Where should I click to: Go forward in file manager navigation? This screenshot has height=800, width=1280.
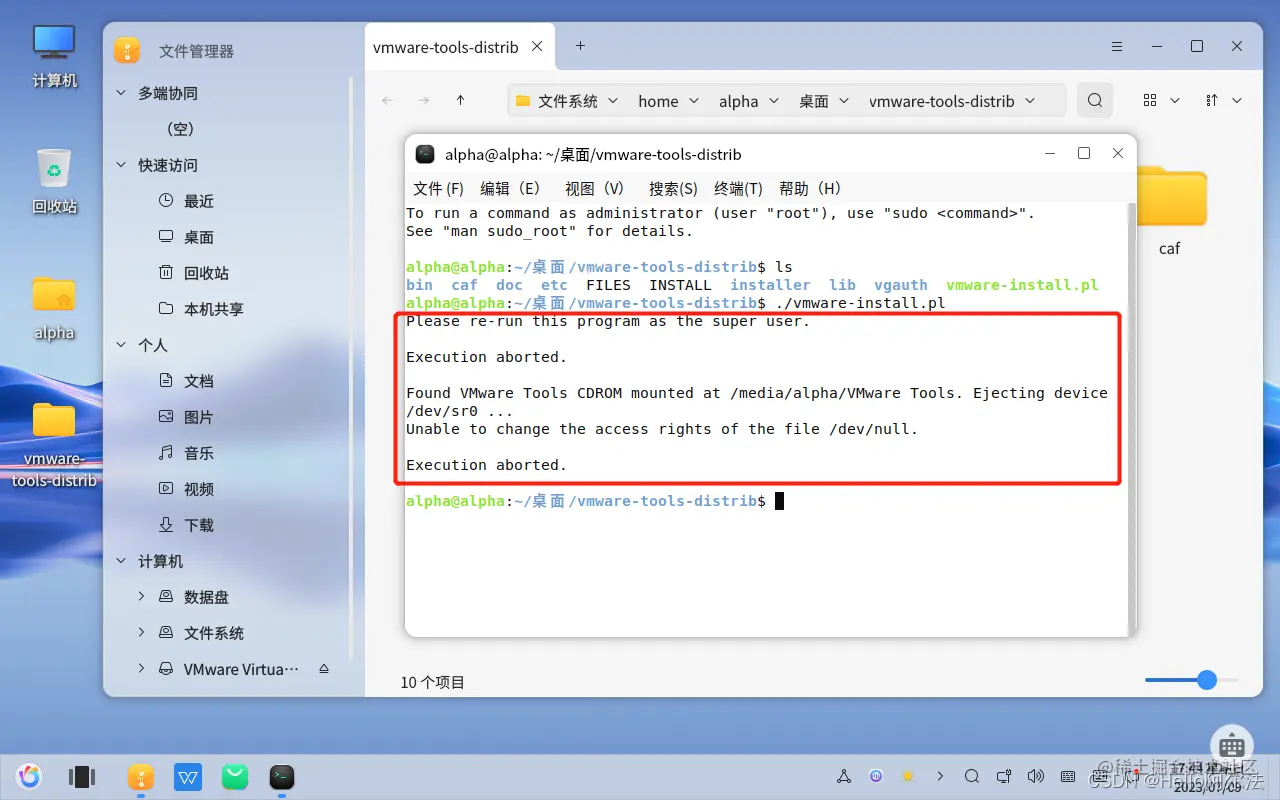coord(424,100)
